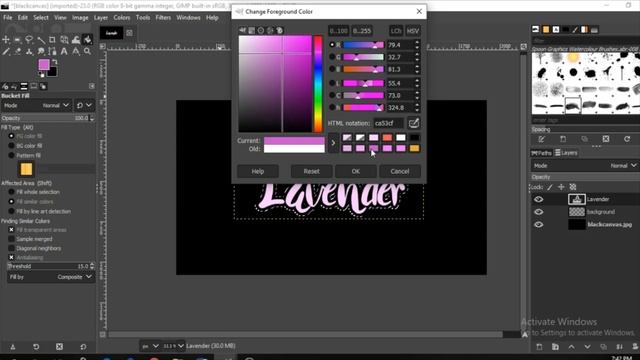Select the L lightness radio button
640x360 pixels.
pos(332,83)
